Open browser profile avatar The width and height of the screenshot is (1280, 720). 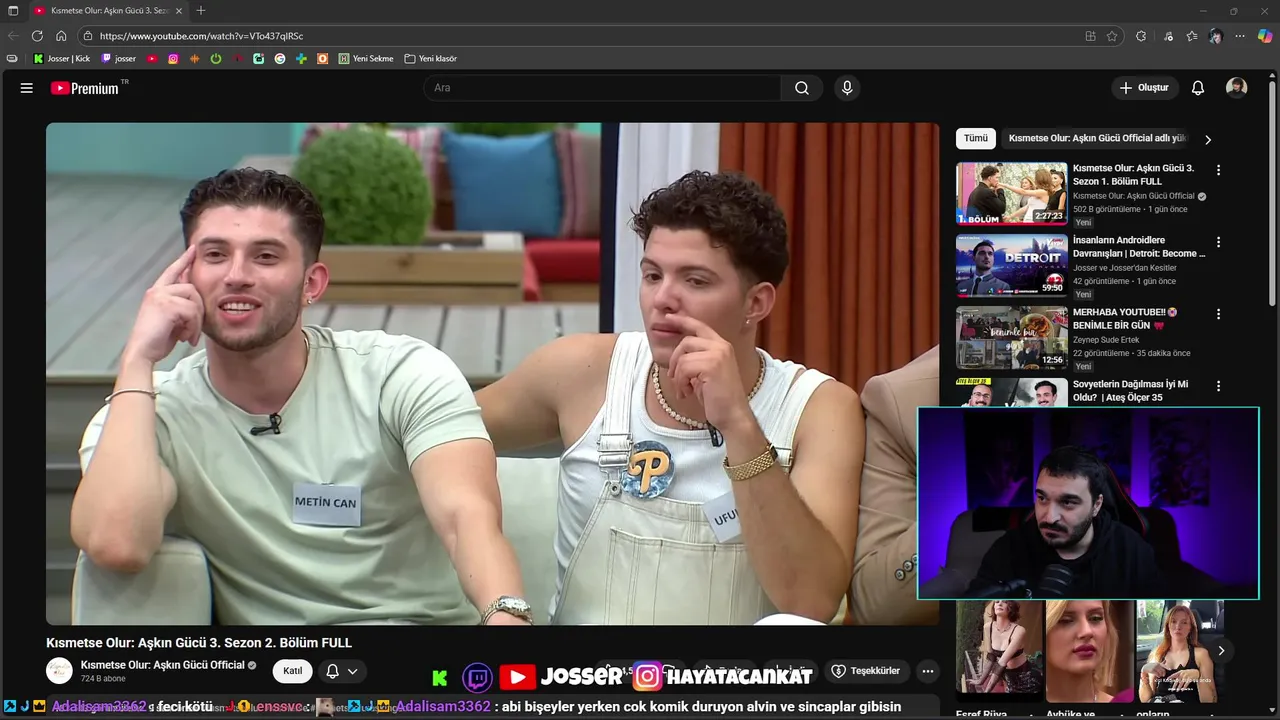[x=1215, y=36]
